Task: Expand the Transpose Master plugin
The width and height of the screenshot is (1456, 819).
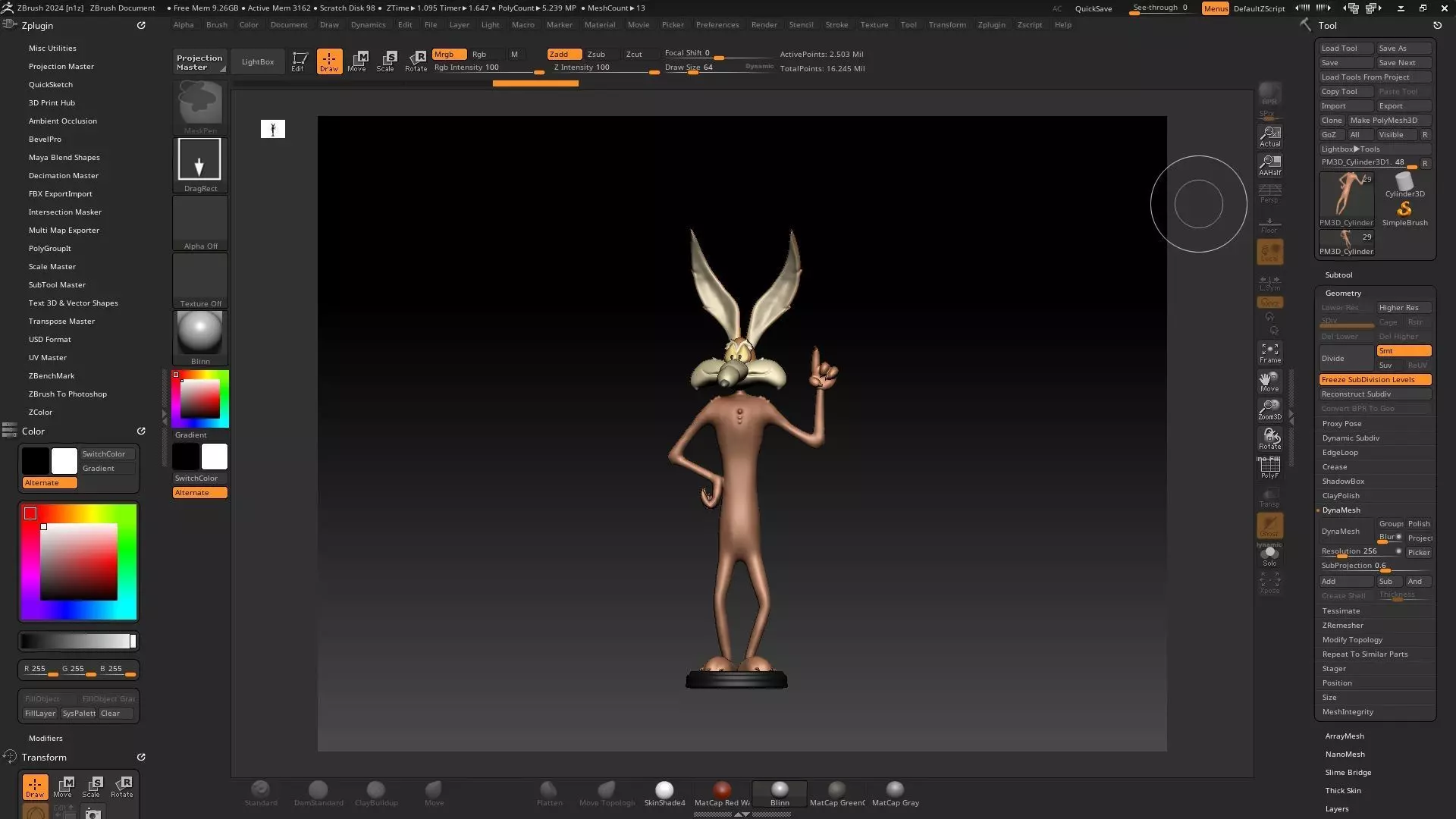Action: coord(61,321)
